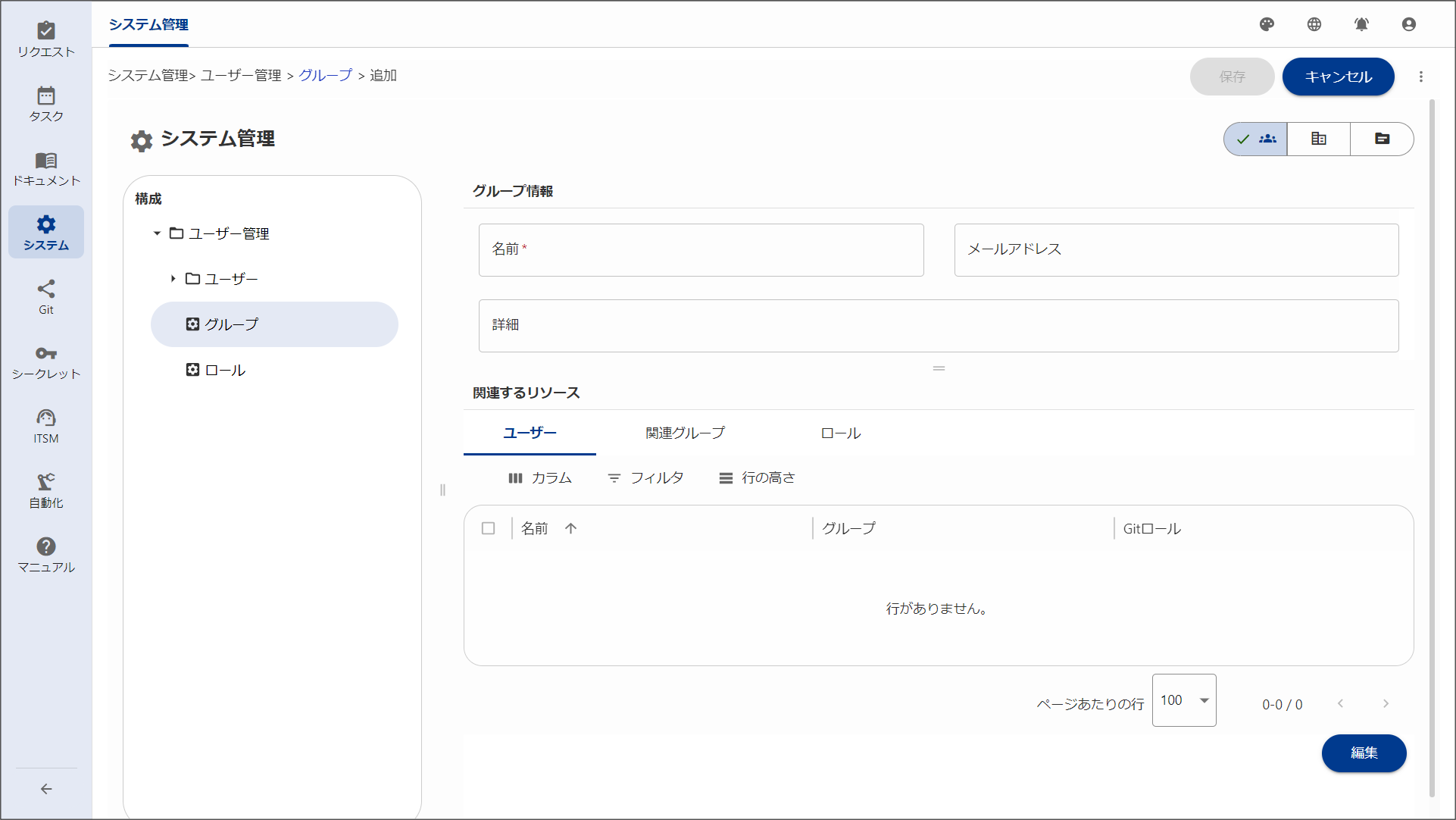Click the vertical panel splitter handle

tap(442, 490)
